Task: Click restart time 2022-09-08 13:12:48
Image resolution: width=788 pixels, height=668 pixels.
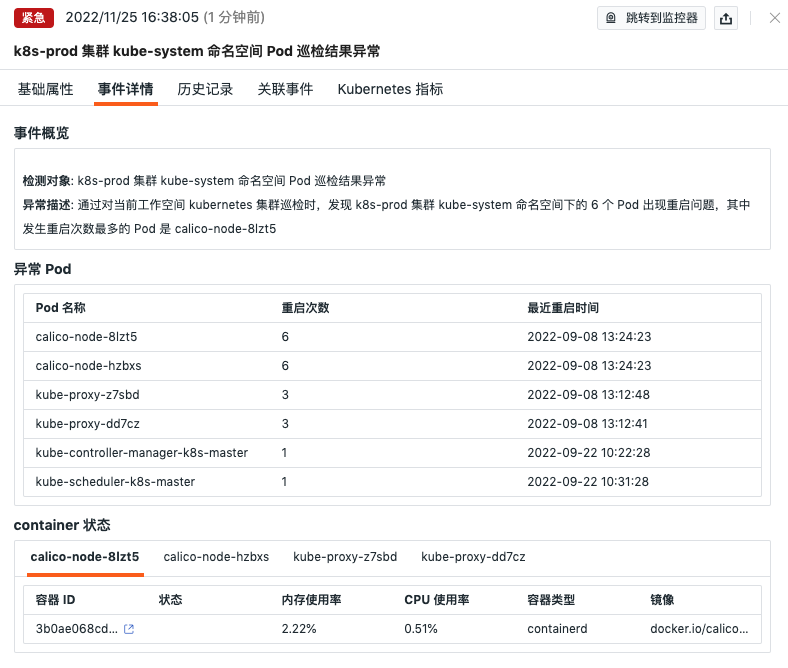Action: pos(588,395)
